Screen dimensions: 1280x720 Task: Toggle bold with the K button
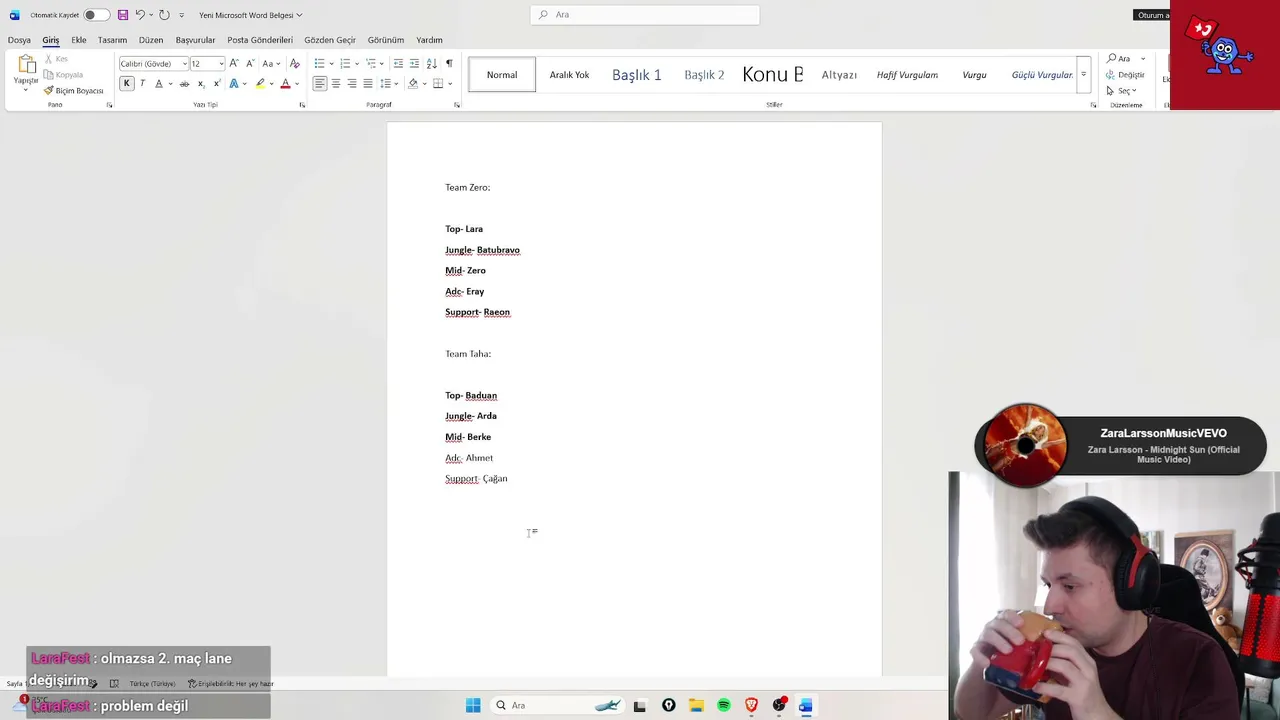point(126,84)
